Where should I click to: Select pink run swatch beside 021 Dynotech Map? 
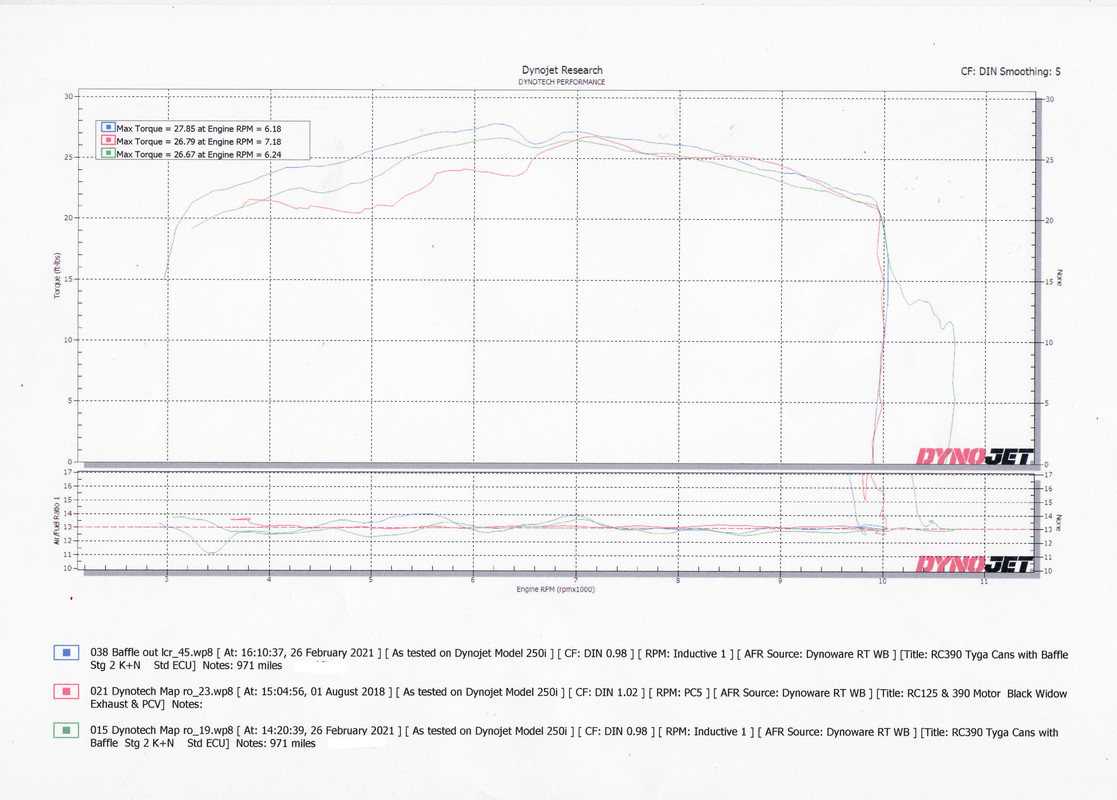[x=66, y=691]
